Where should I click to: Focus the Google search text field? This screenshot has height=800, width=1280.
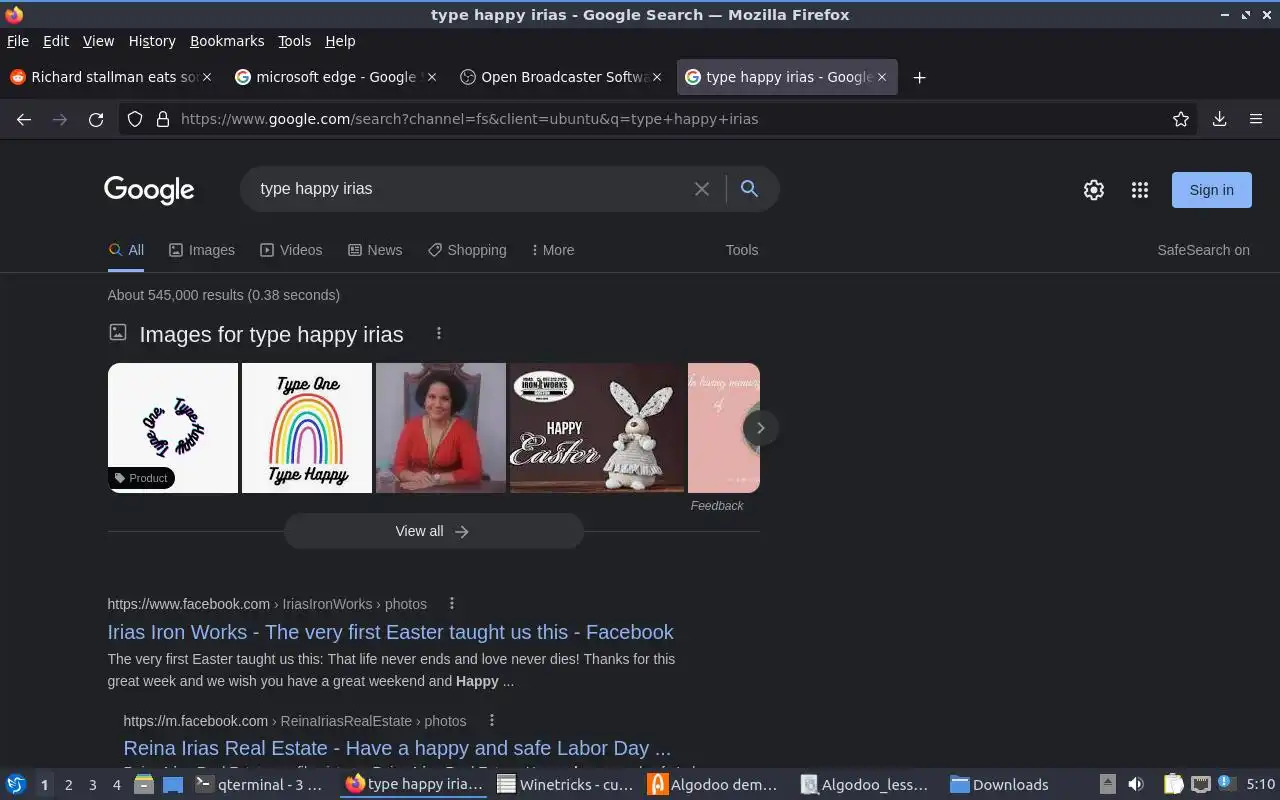click(x=470, y=189)
